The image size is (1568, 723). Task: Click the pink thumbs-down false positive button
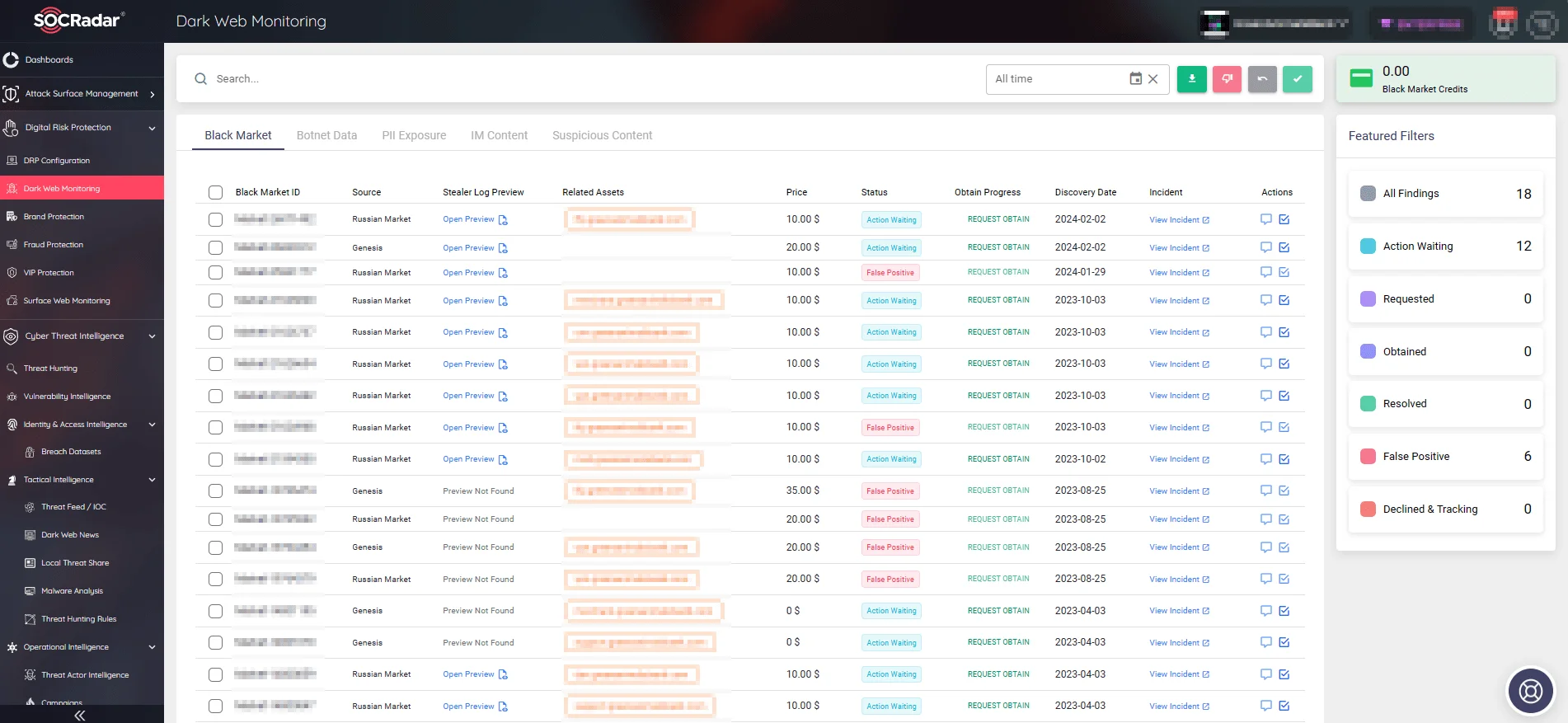[1227, 79]
